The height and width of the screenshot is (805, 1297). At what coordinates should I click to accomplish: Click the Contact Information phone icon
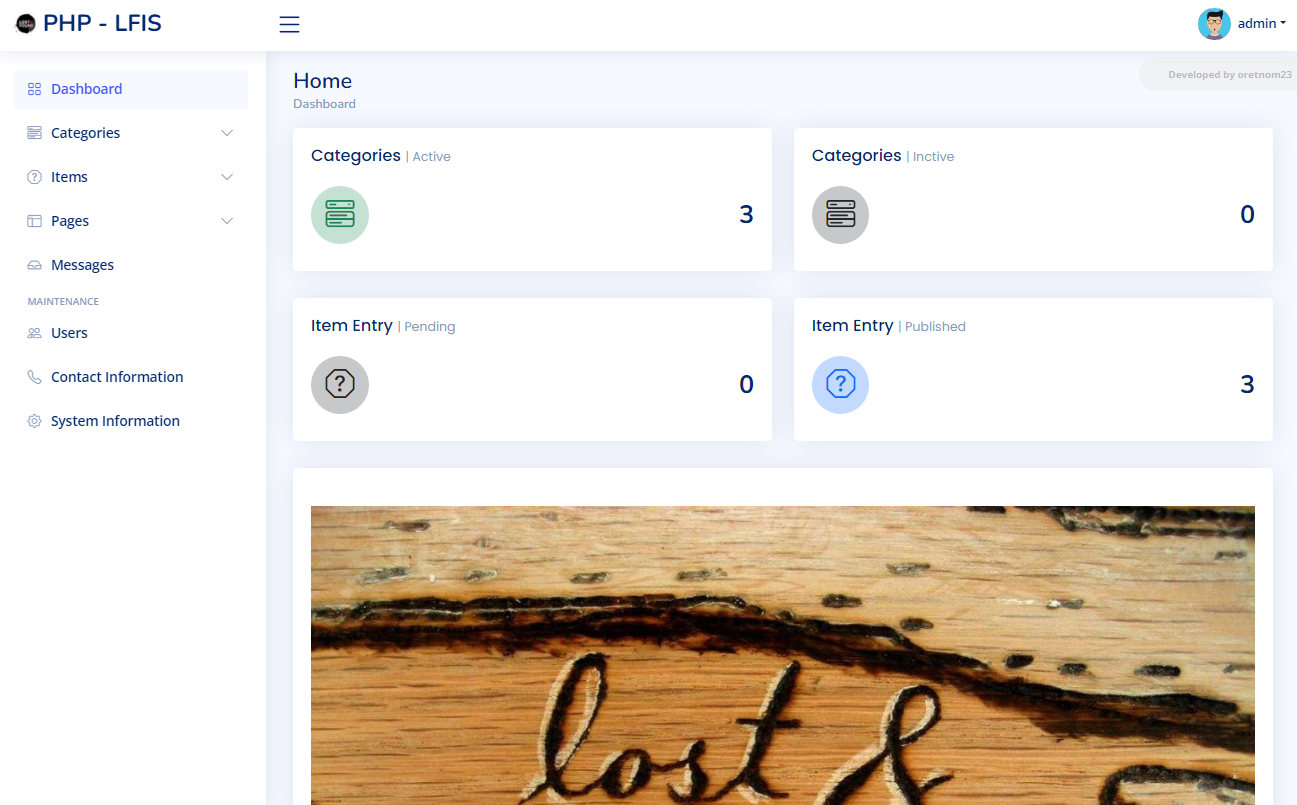34,377
